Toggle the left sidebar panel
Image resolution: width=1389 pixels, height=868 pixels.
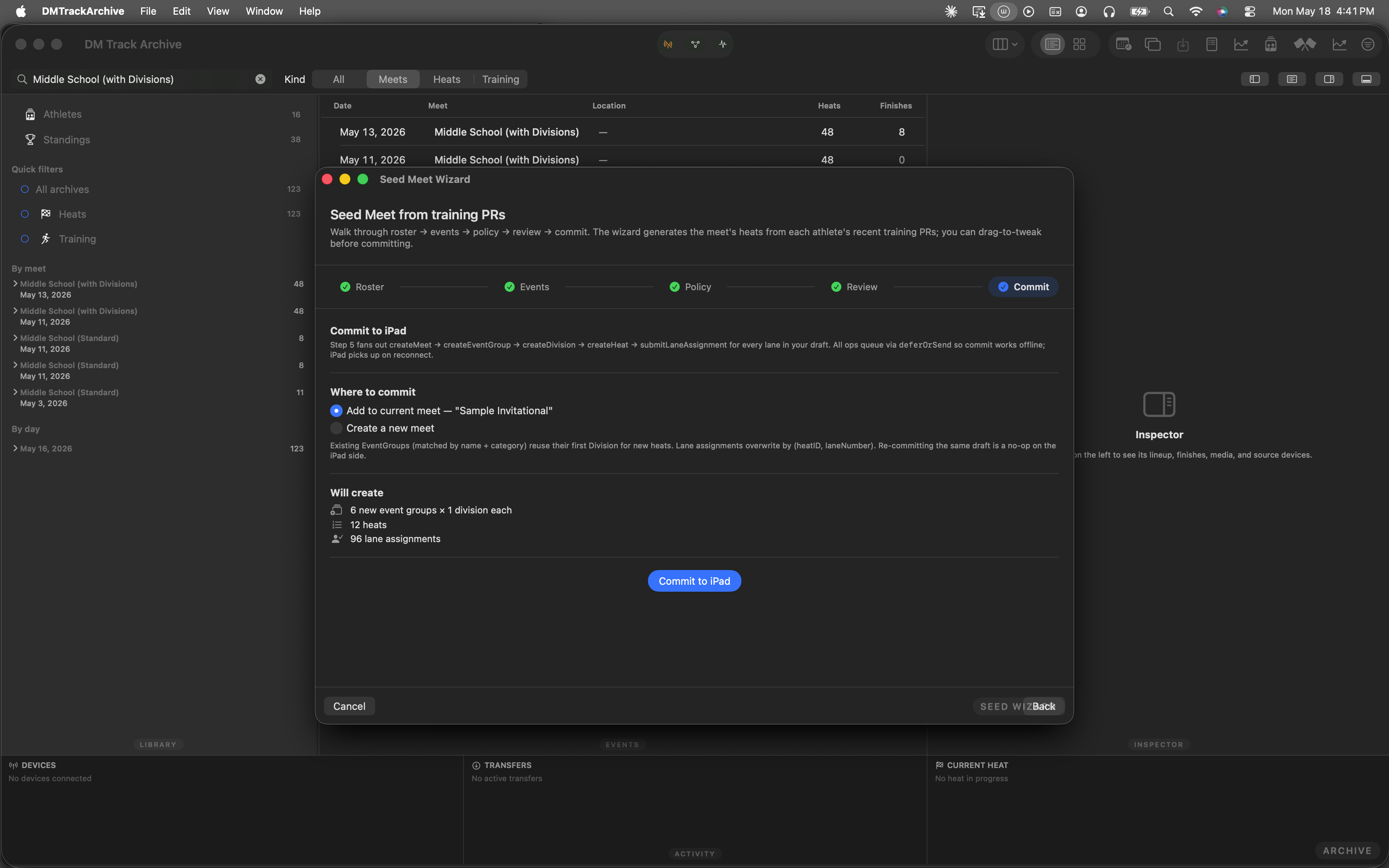pyautogui.click(x=1255, y=79)
